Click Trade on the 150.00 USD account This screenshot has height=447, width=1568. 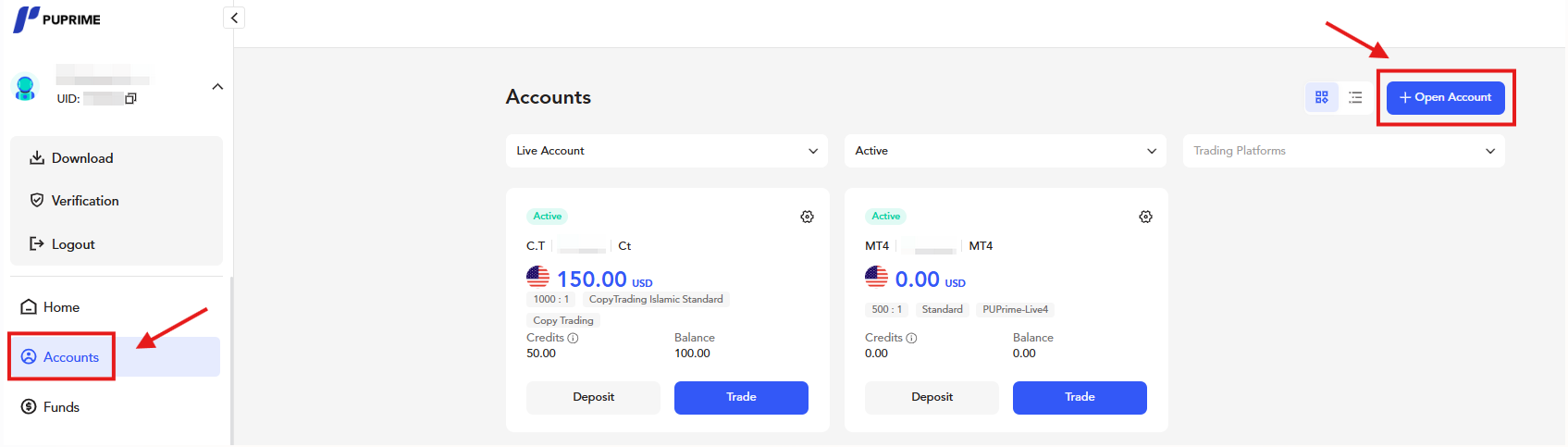[x=741, y=397]
